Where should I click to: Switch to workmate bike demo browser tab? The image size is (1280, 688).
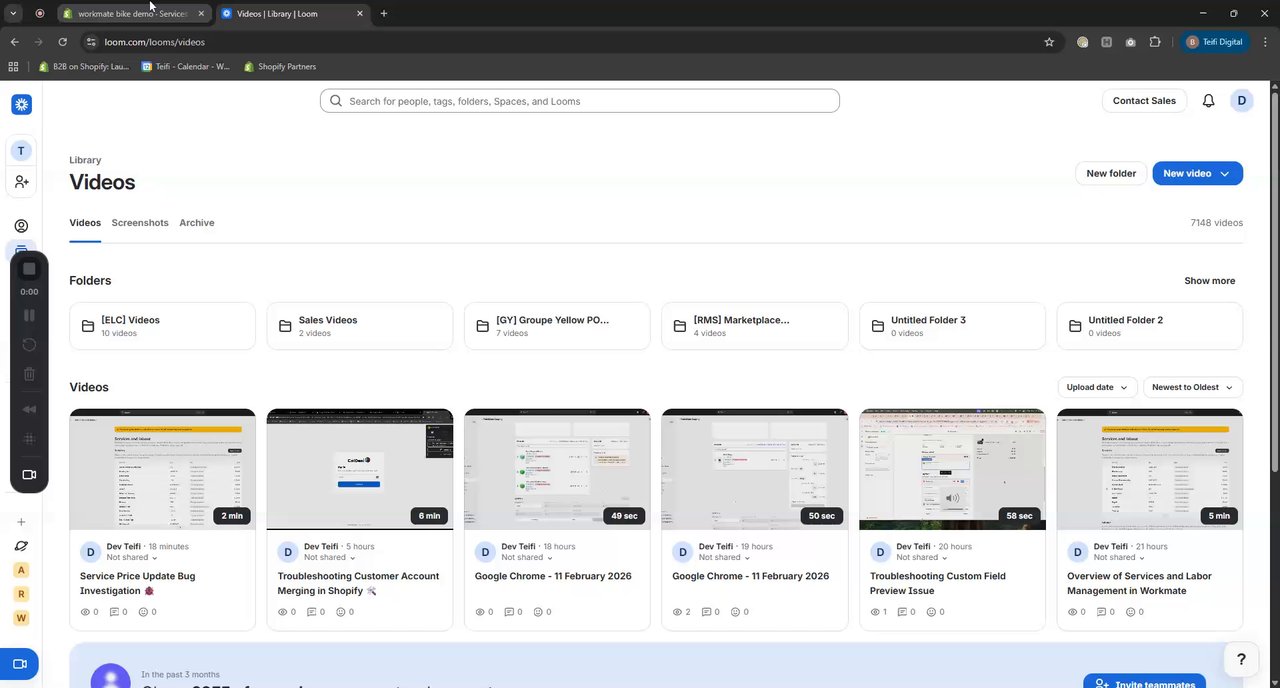tap(134, 14)
